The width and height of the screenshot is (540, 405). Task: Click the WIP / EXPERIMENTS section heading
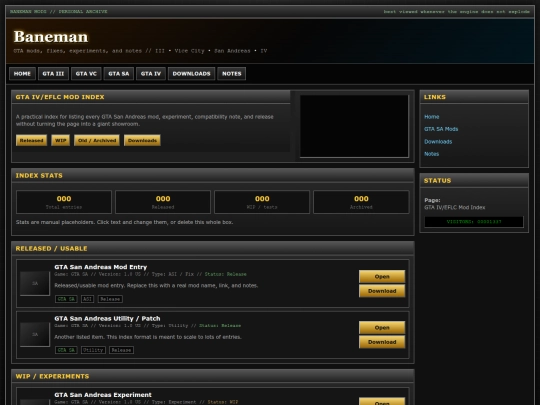pyautogui.click(x=52, y=376)
